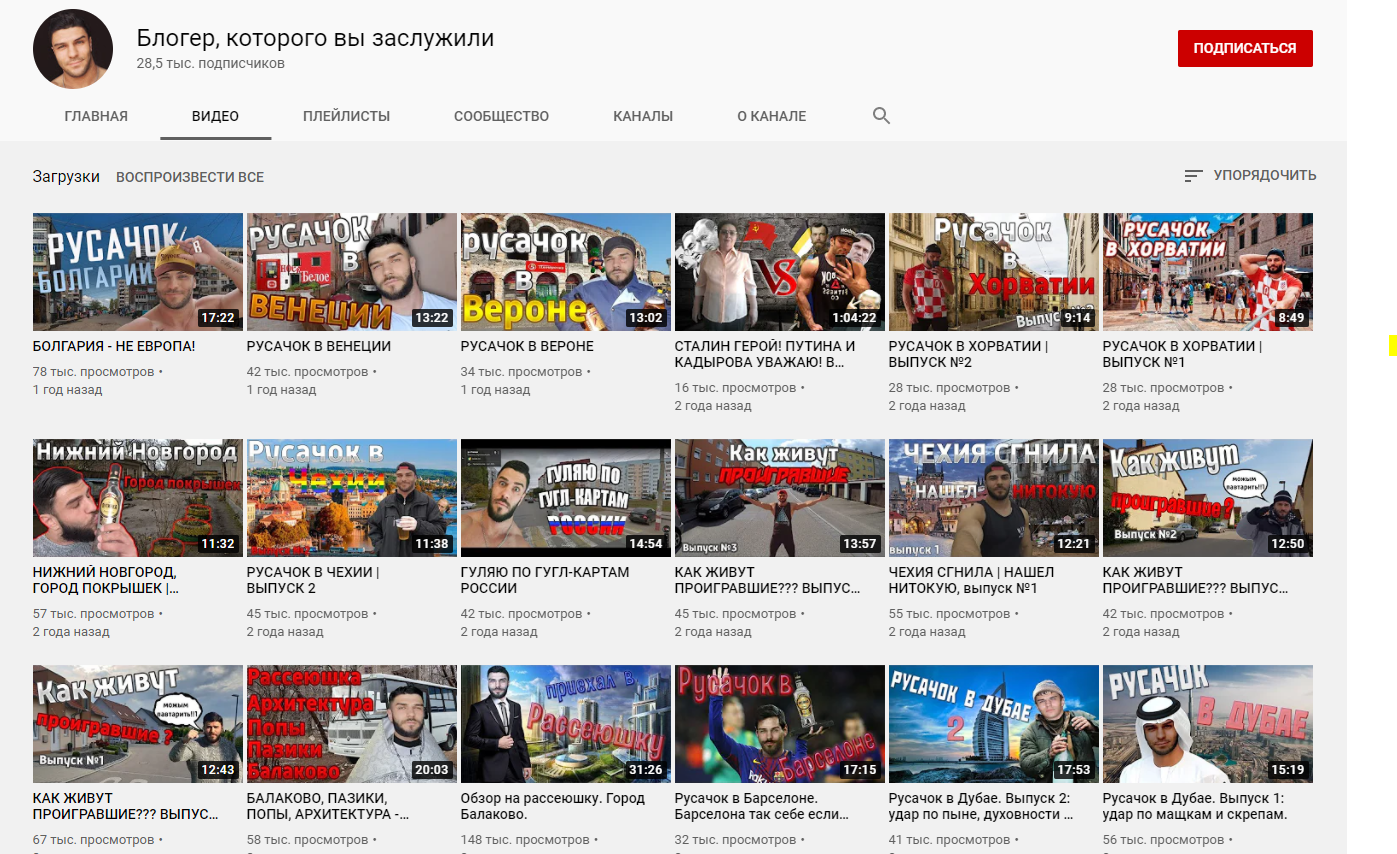Play the 20:03 Балаково architecture thumbnail

click(352, 724)
